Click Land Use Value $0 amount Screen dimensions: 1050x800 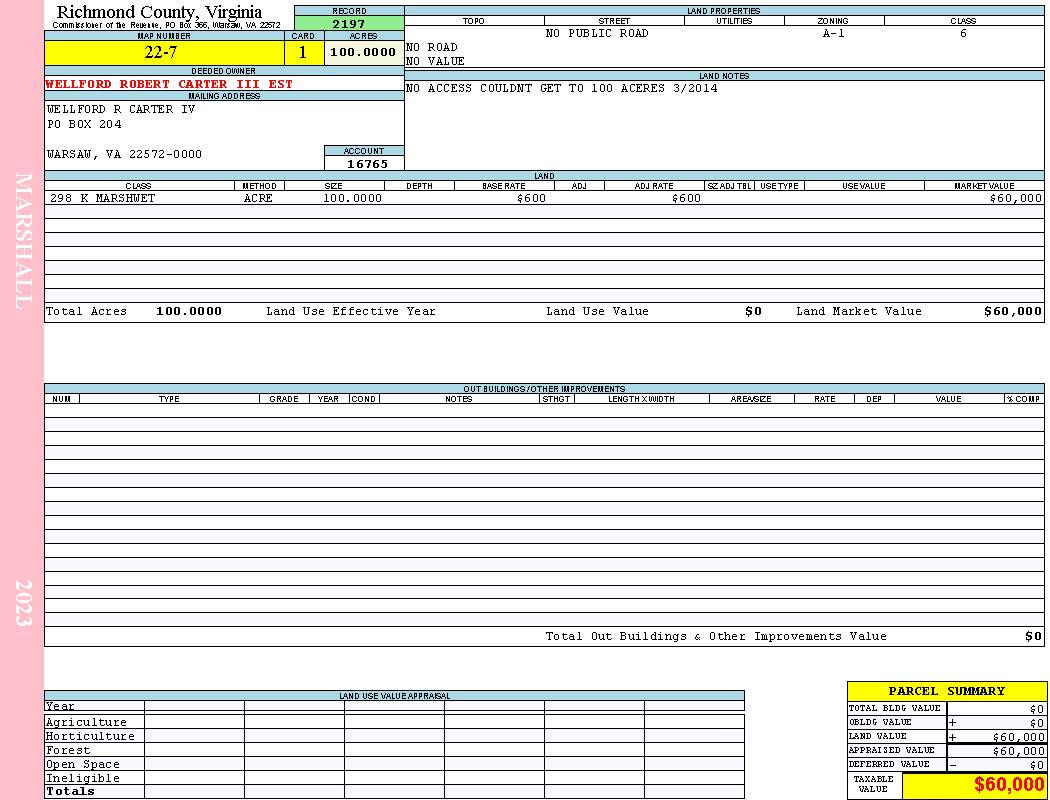pos(753,311)
